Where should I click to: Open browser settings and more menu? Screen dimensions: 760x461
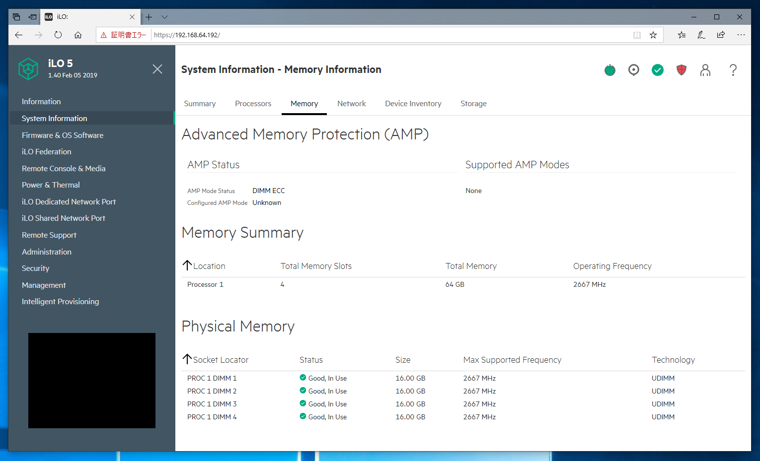[741, 35]
